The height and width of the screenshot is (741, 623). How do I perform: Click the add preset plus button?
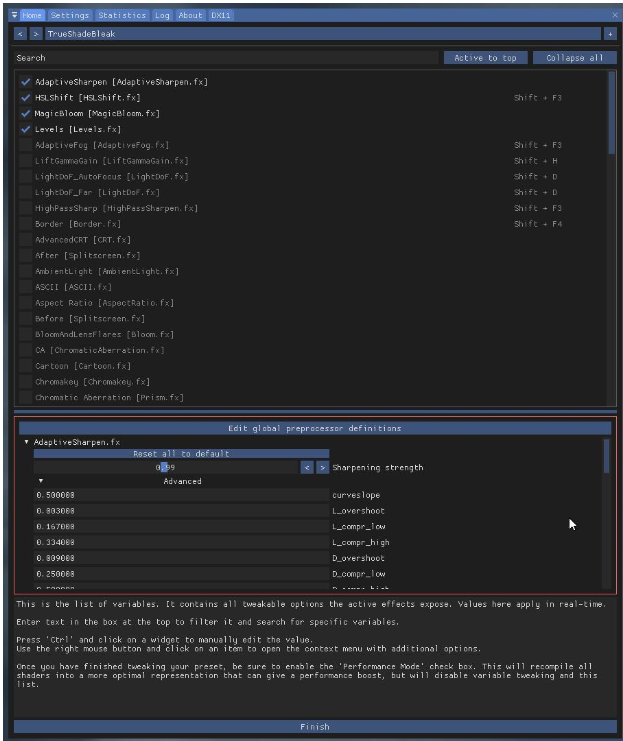point(609,34)
